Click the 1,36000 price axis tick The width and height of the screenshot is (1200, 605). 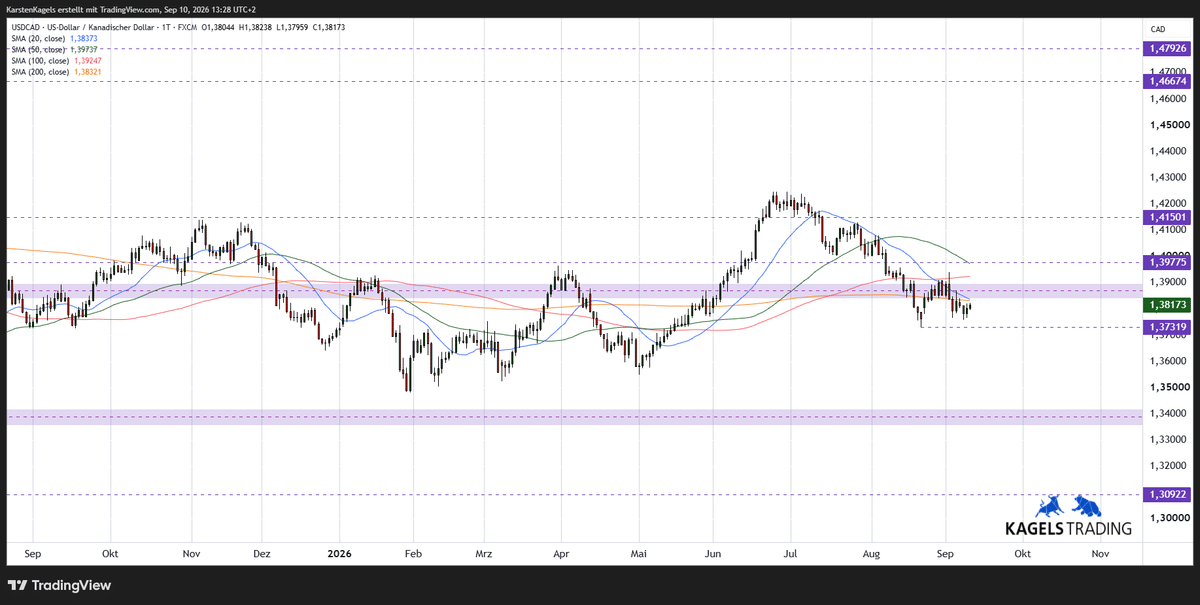pos(1168,361)
